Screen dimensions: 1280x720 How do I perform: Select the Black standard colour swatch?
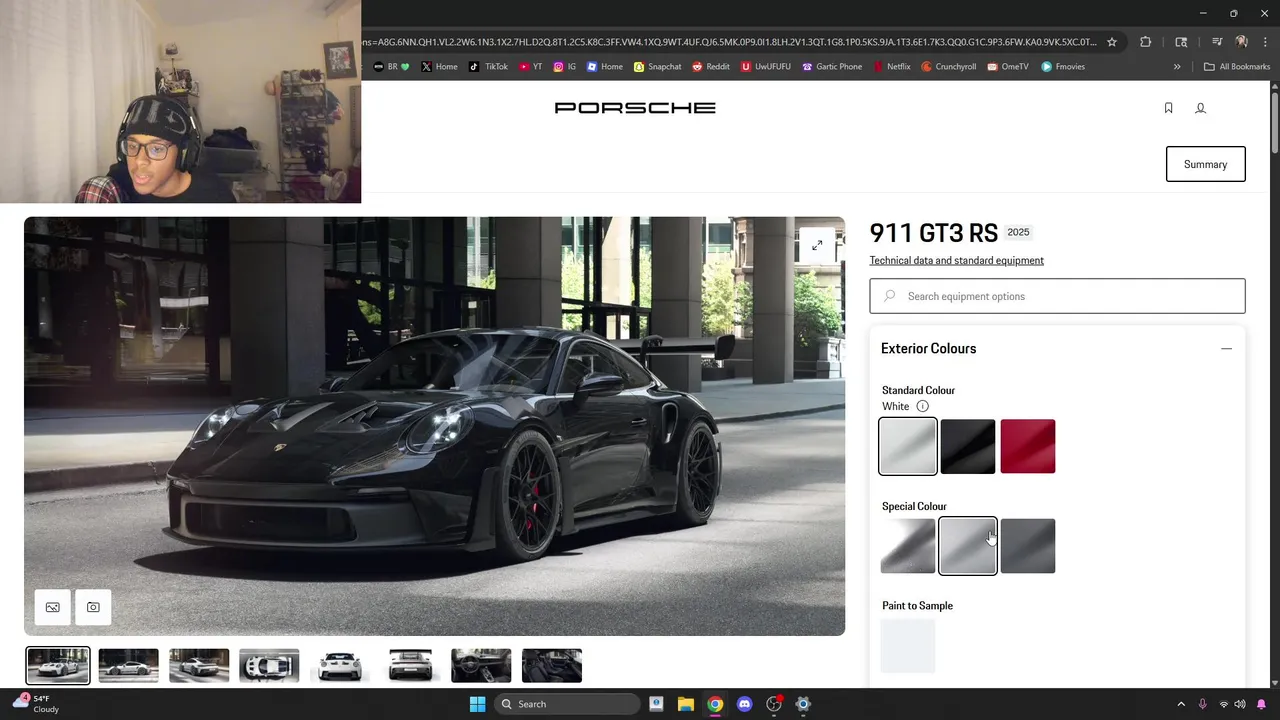click(968, 446)
